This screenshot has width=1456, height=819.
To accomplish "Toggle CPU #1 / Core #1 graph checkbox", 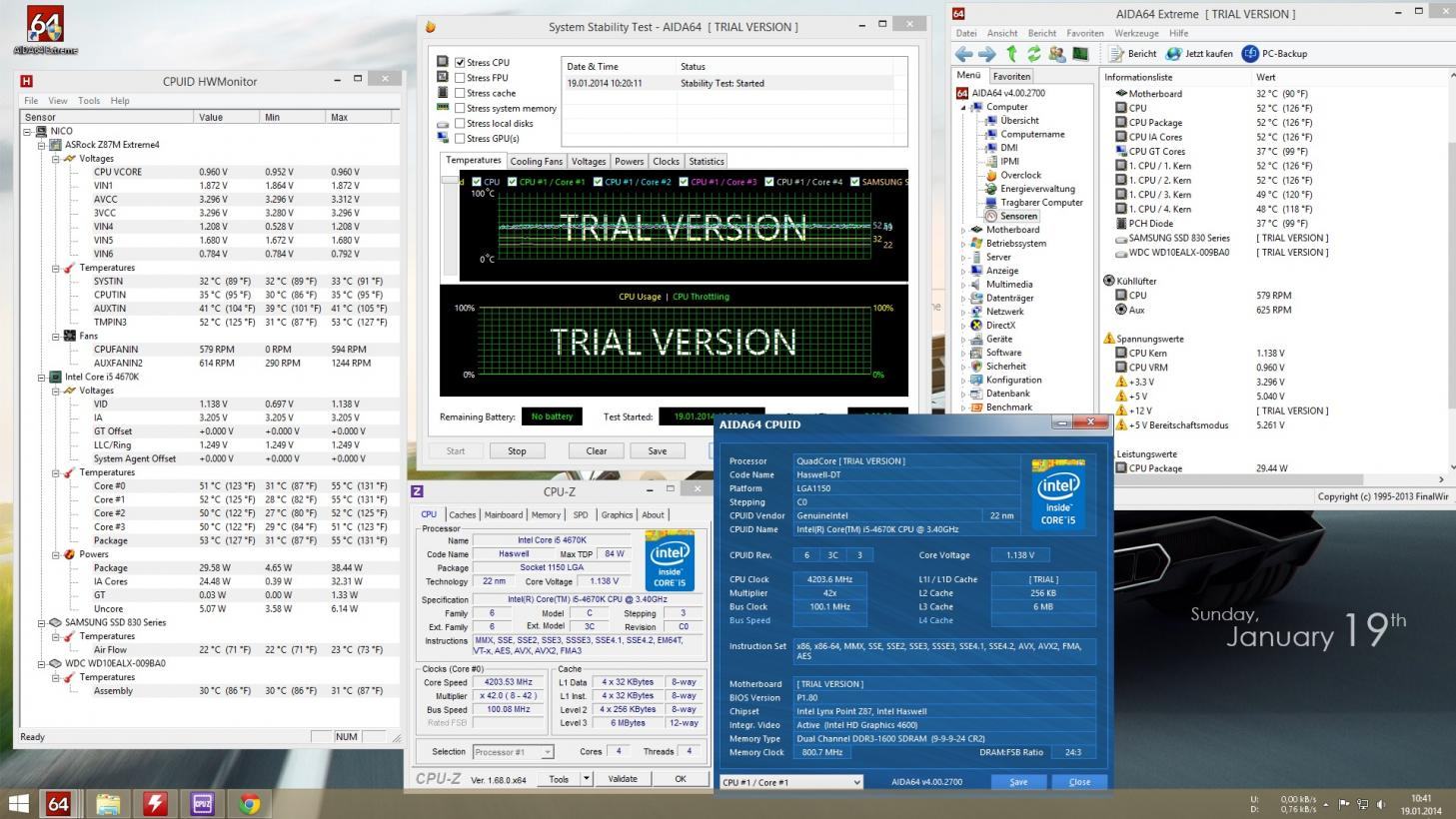I will [512, 182].
